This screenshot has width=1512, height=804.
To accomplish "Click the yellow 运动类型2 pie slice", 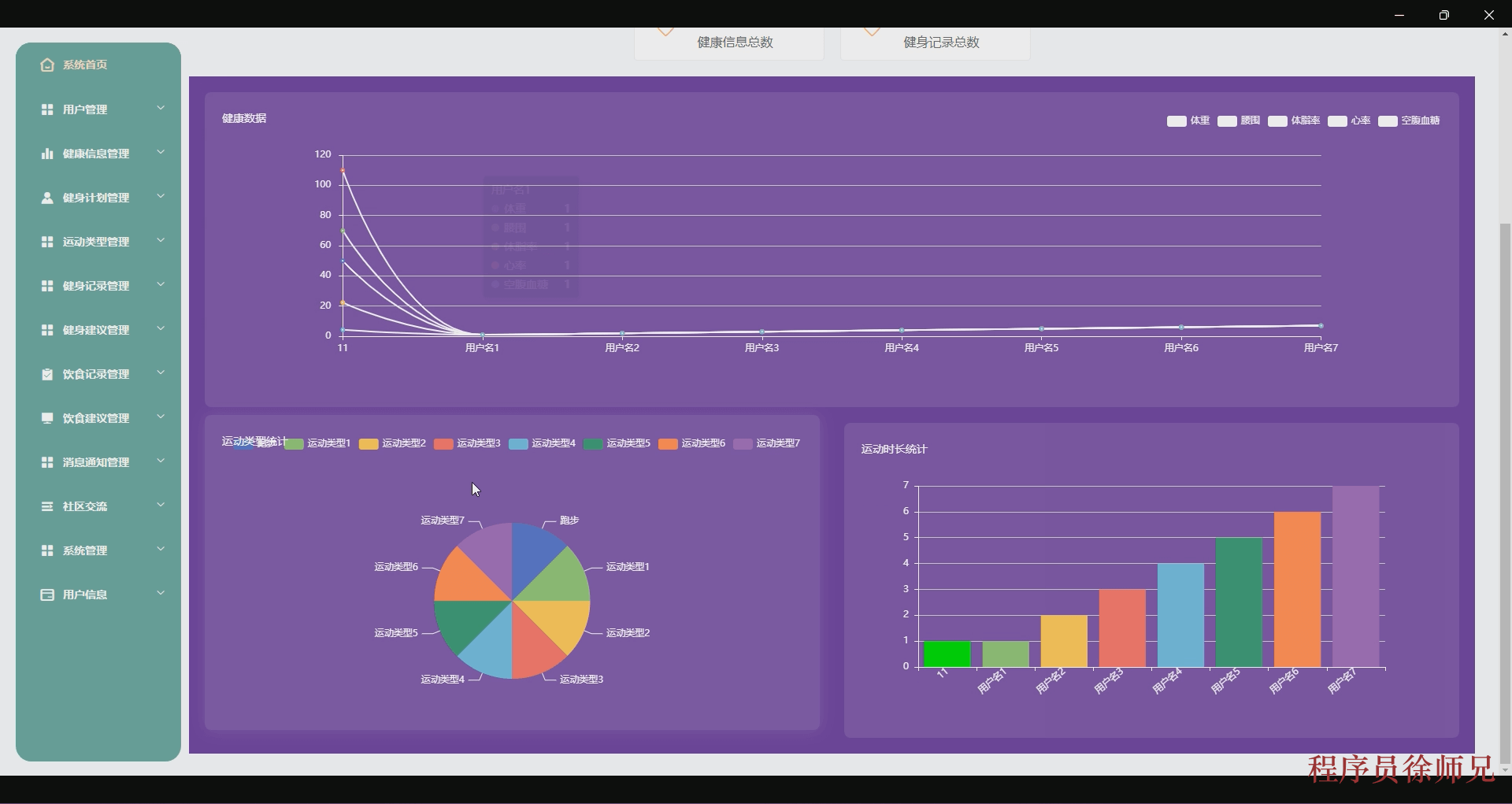I will tap(561, 622).
